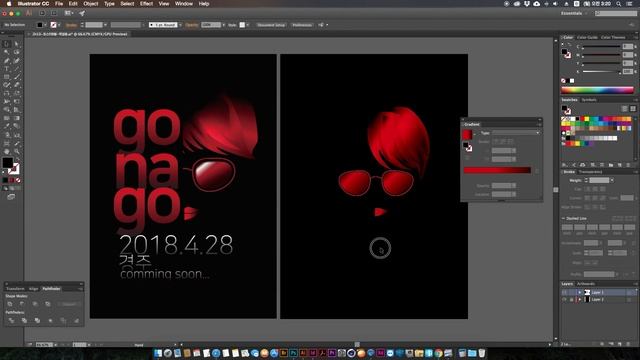The width and height of the screenshot is (640, 360).
Task: Click the gradient slider bar
Action: (x=497, y=170)
